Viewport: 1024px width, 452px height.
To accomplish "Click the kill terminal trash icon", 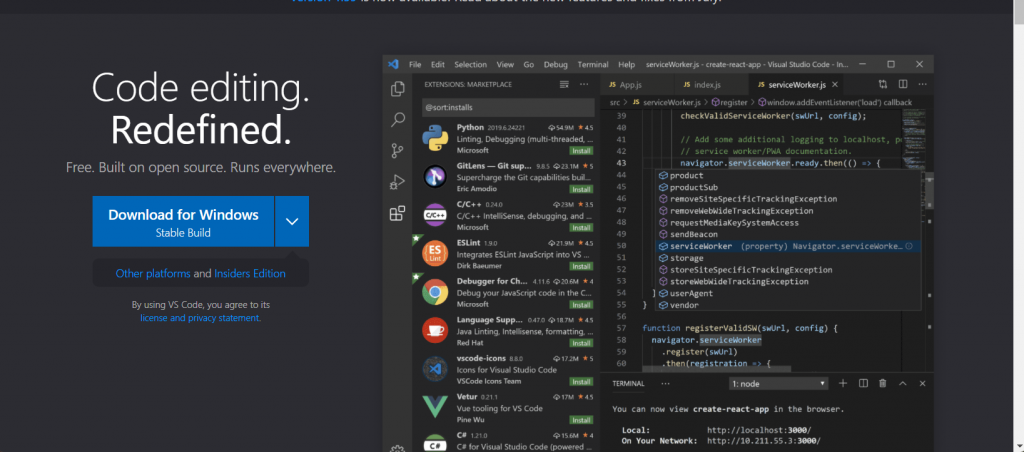I will 882,383.
